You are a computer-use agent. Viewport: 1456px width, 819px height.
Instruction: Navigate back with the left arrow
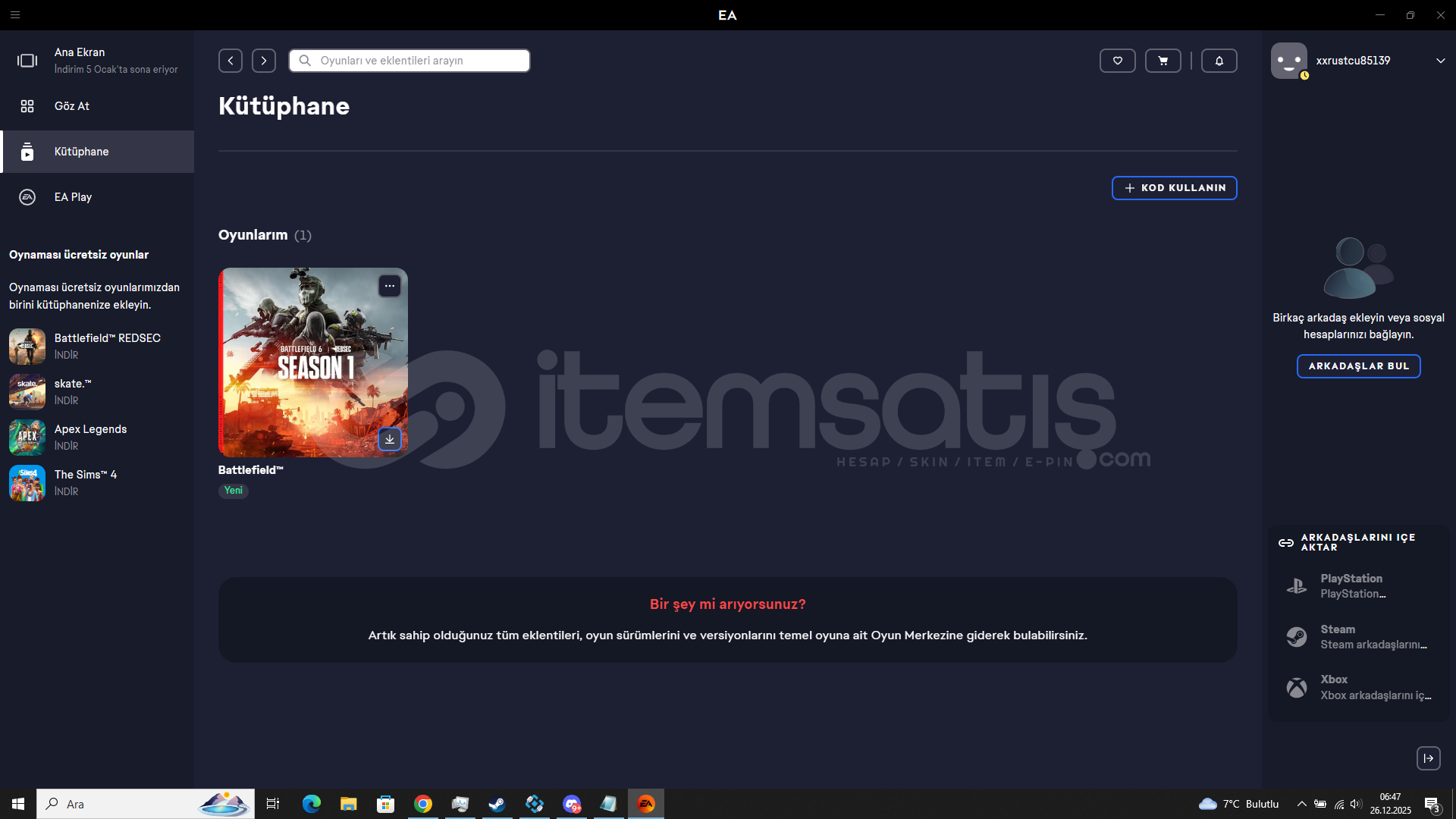[x=231, y=61]
